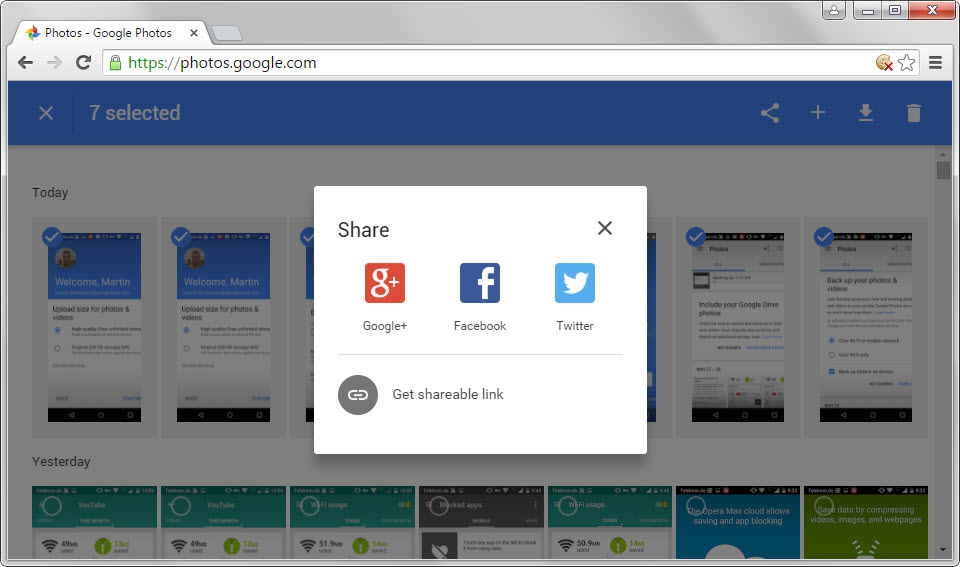The image size is (960, 567).
Task: Close the Share dialog
Action: (x=605, y=228)
